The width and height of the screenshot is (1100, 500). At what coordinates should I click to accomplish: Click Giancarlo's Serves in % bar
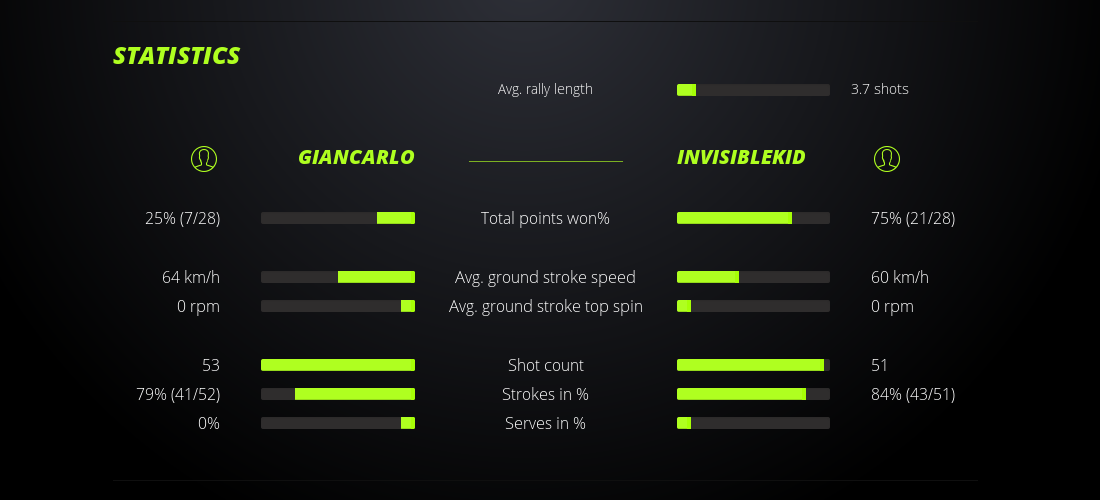click(338, 423)
